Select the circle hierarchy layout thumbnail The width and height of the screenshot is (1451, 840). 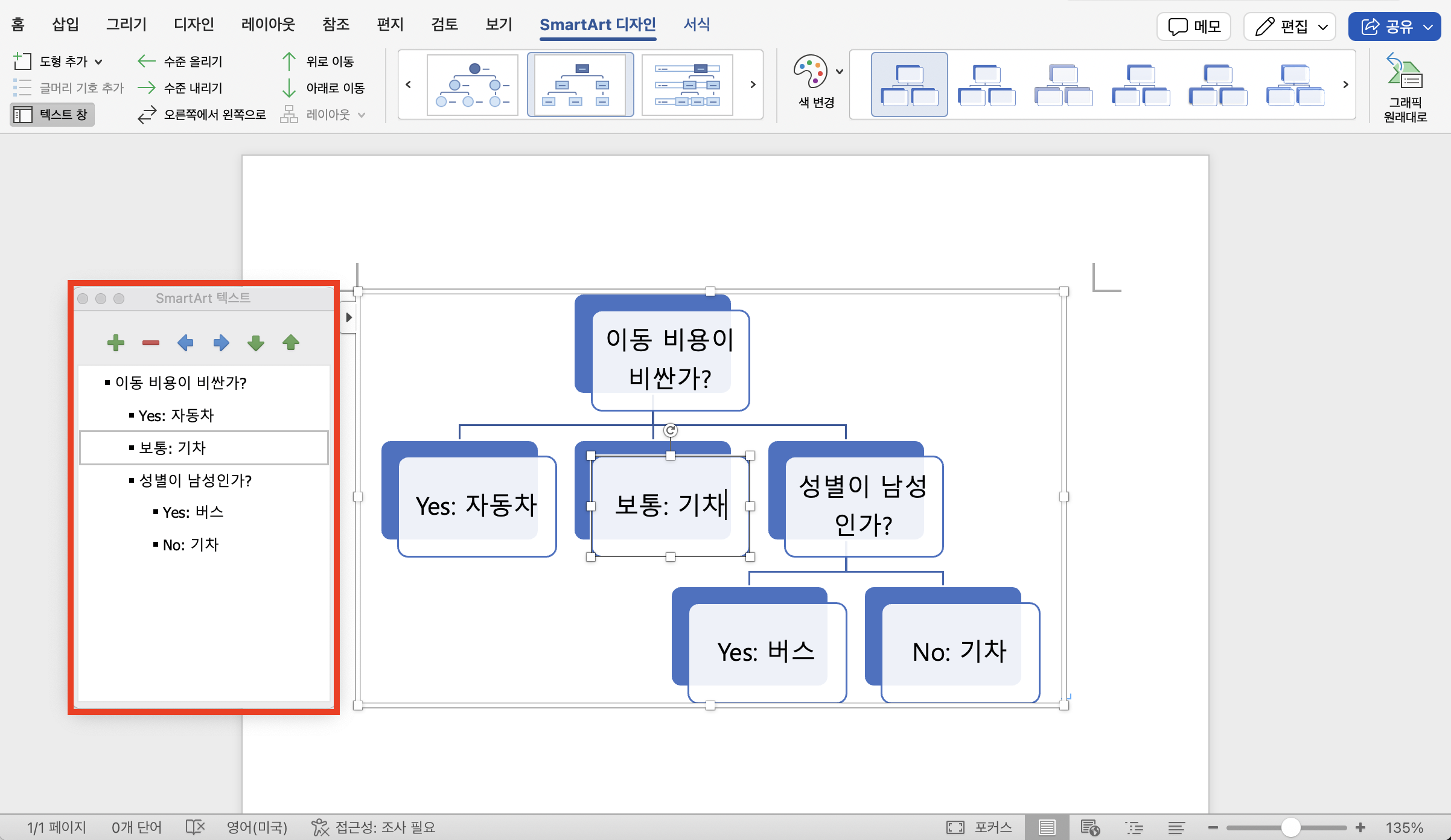[x=473, y=84]
